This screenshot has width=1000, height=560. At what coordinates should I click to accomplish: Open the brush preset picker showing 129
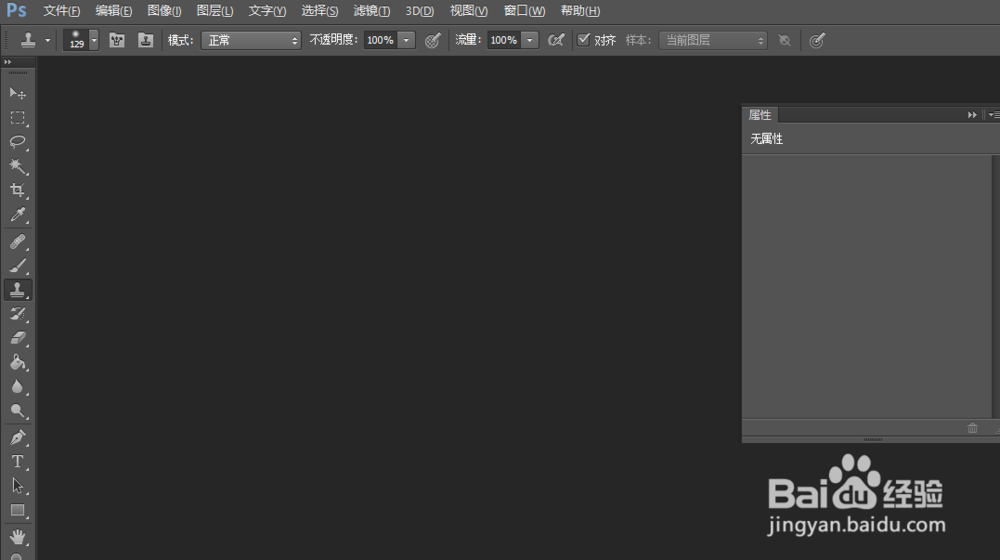[x=80, y=40]
